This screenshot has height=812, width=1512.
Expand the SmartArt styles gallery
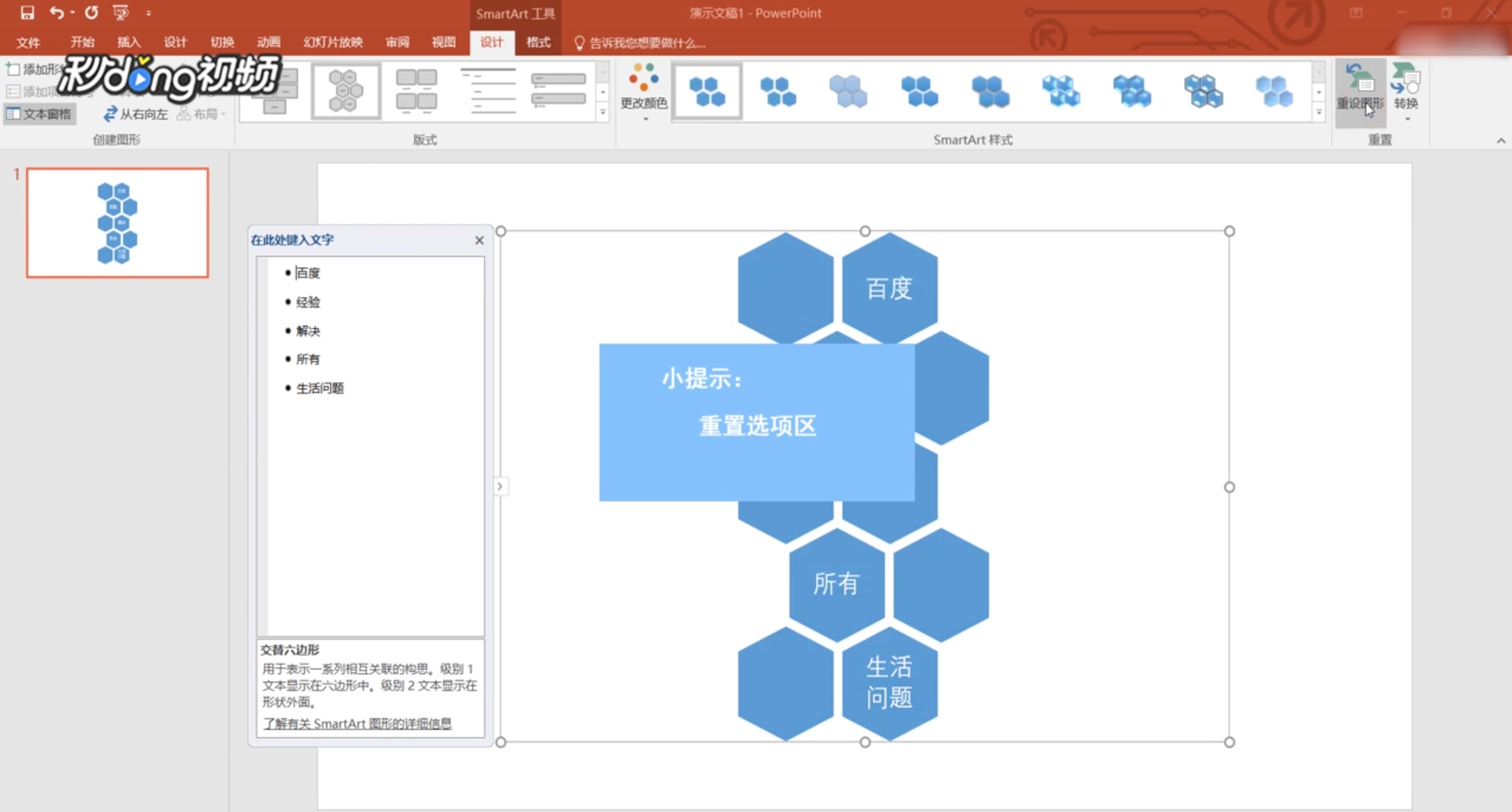1319,113
